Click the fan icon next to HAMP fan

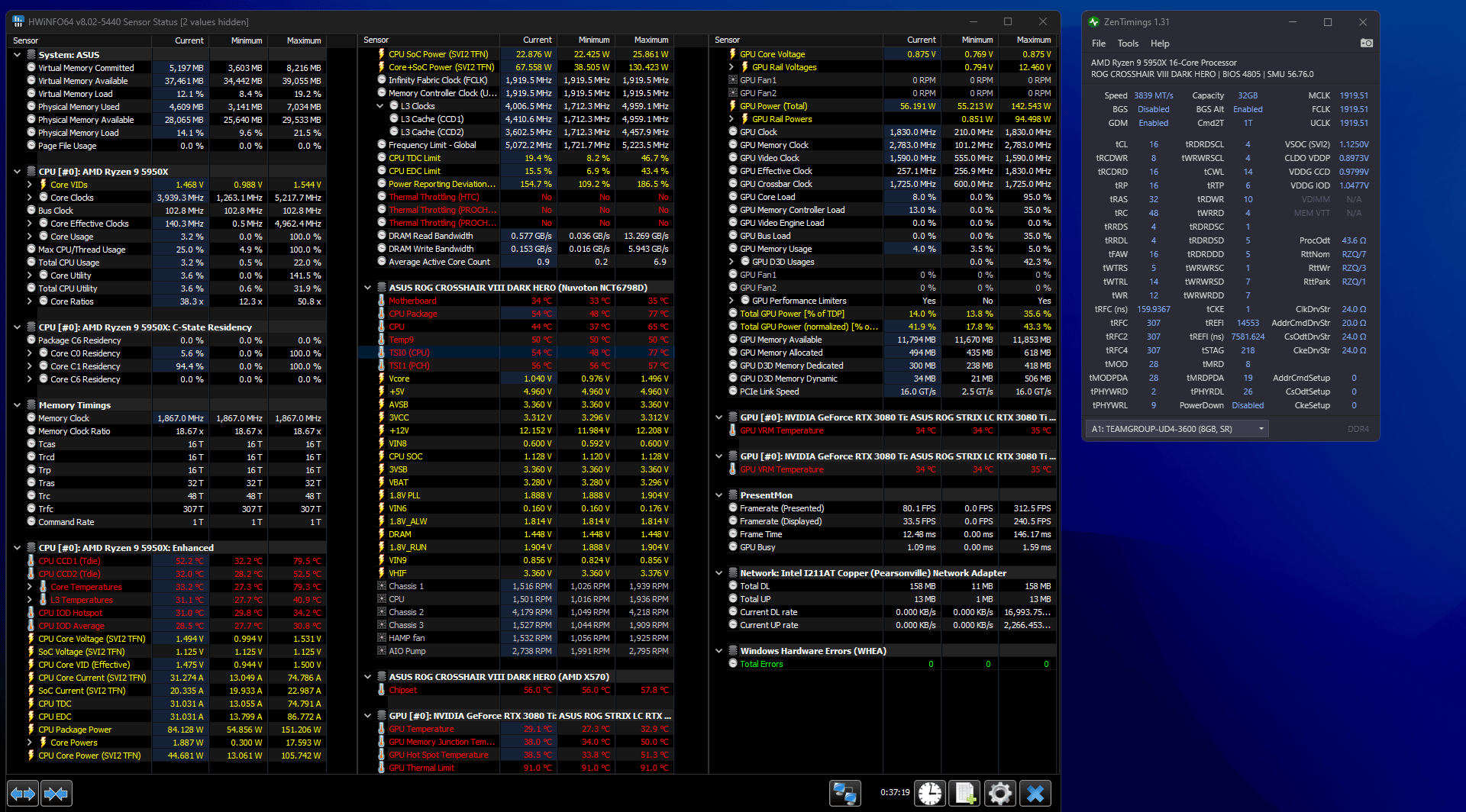tap(382, 638)
